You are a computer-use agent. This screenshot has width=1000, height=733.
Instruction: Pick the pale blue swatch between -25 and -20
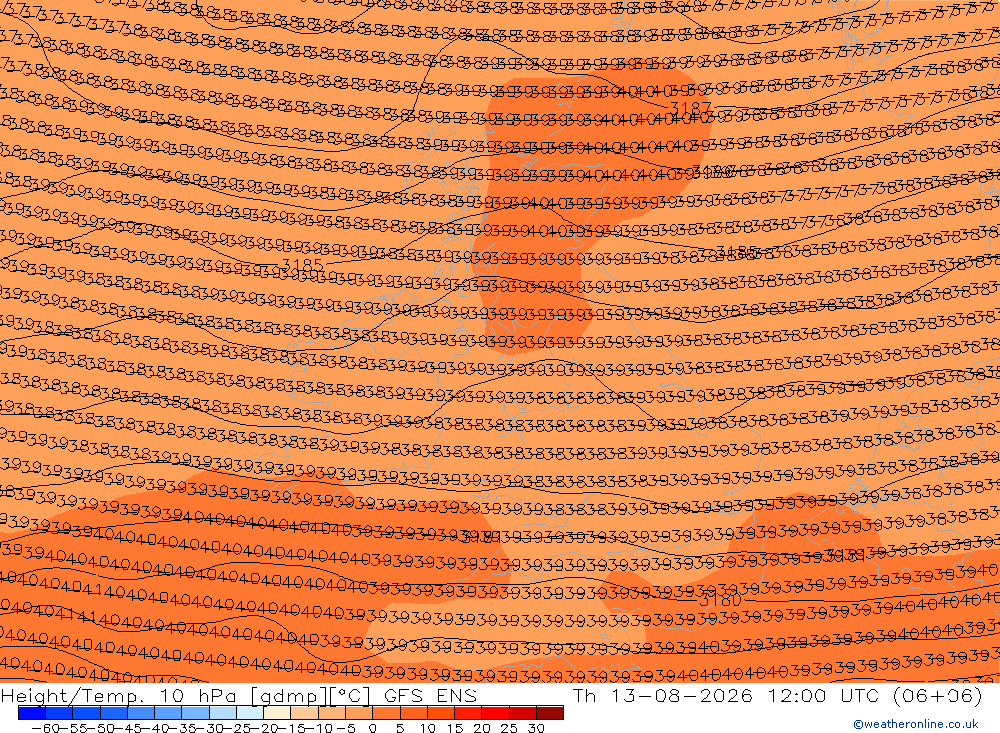coord(250,713)
